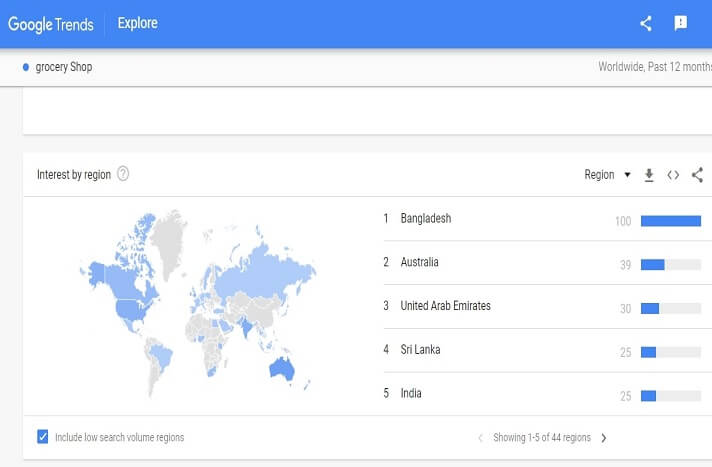Click the blue dot beside grocery Shop
Viewport: 712px width, 467px height.
coord(26,67)
